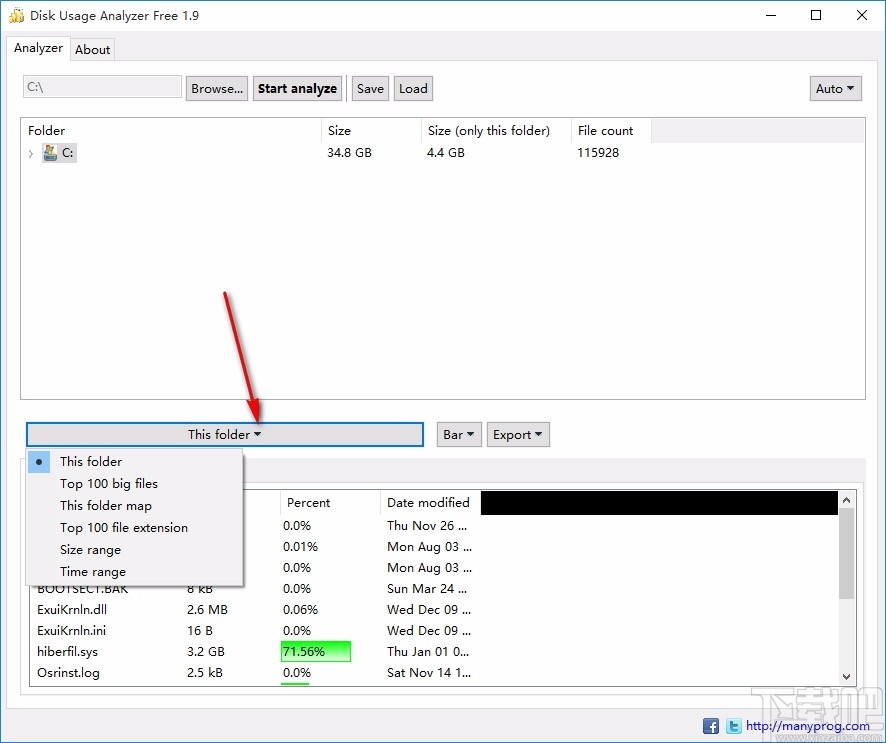
Task: Click the hiberfil.sys percent bar
Action: (x=315, y=651)
